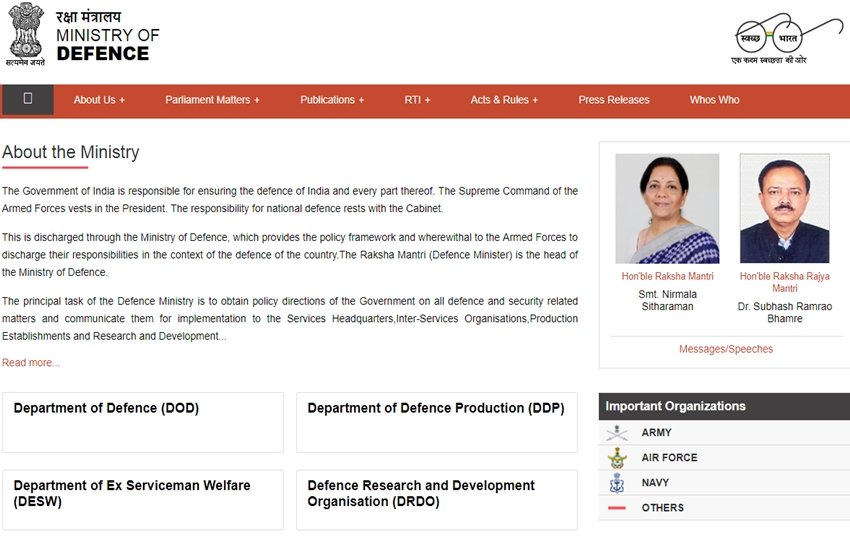The height and width of the screenshot is (550, 850).
Task: Click the About the Ministry heading
Action: [x=70, y=152]
